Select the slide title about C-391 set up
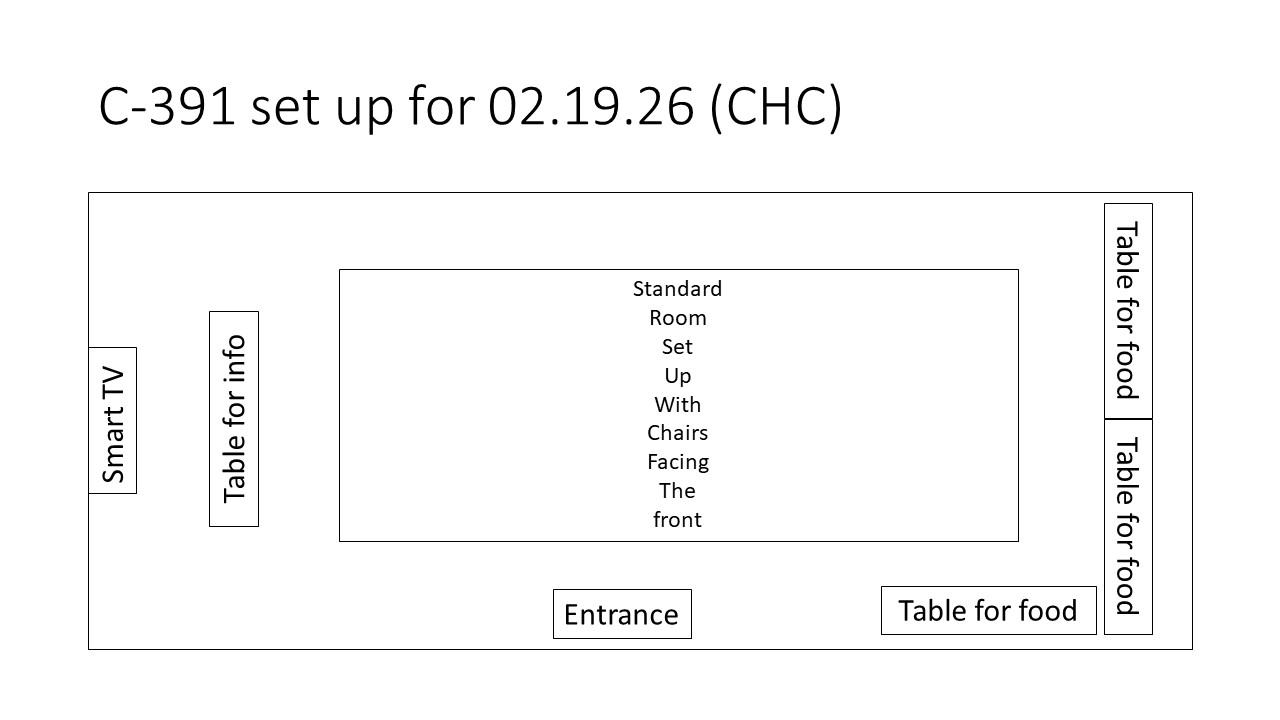Screen dimensions: 1280x720 (470, 107)
